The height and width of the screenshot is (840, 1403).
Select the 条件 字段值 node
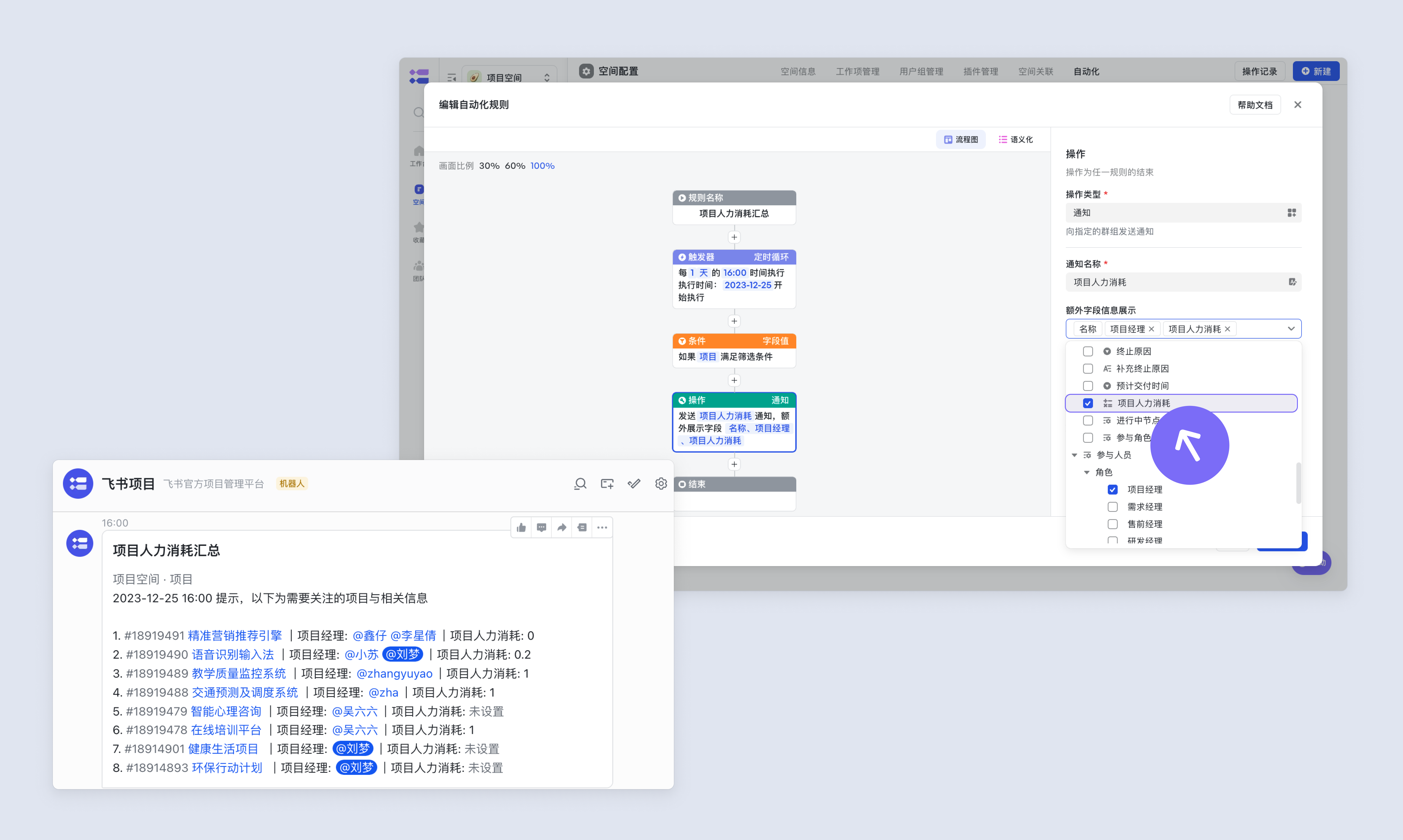coord(734,350)
